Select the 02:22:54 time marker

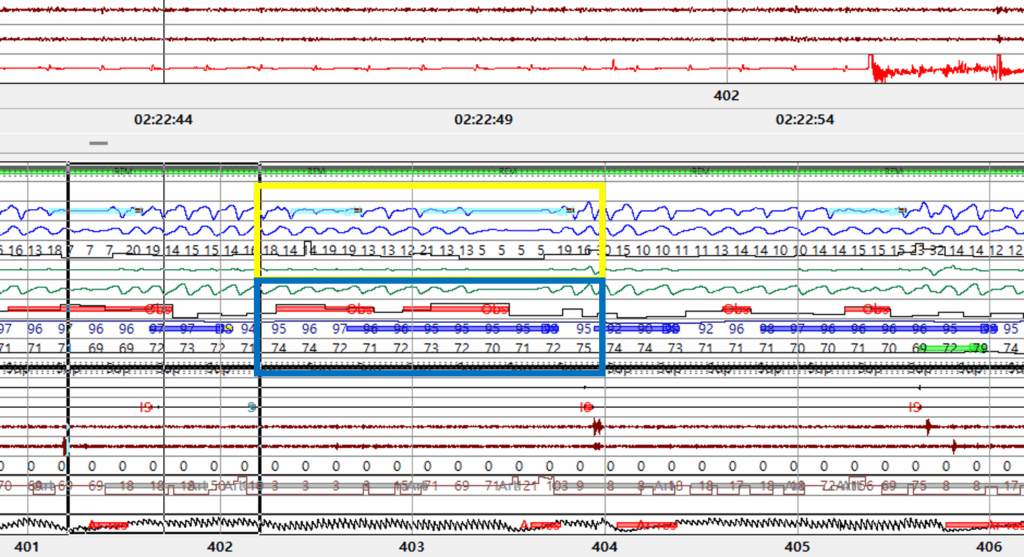click(805, 119)
